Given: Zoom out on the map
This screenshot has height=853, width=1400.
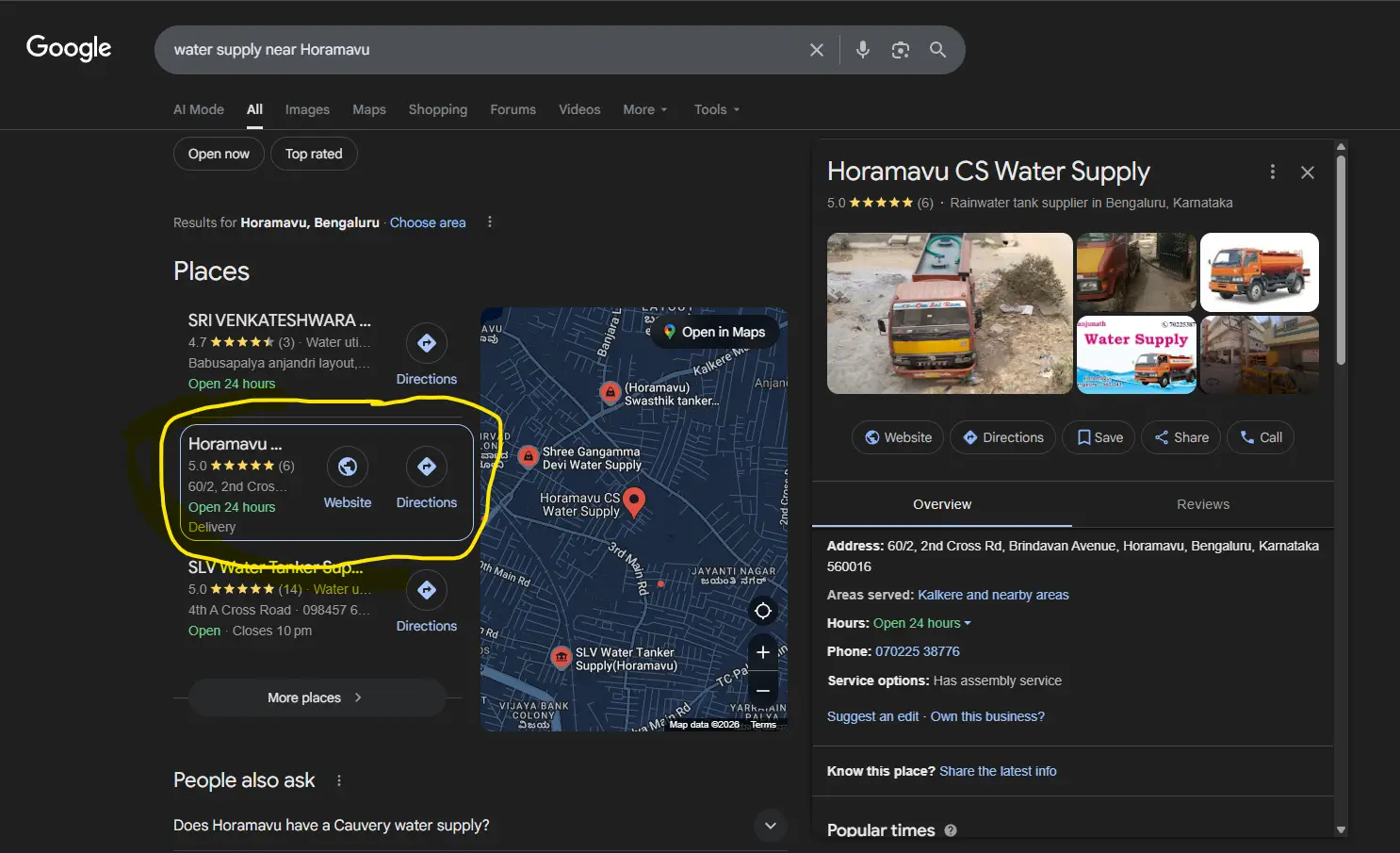Looking at the screenshot, I should [763, 690].
